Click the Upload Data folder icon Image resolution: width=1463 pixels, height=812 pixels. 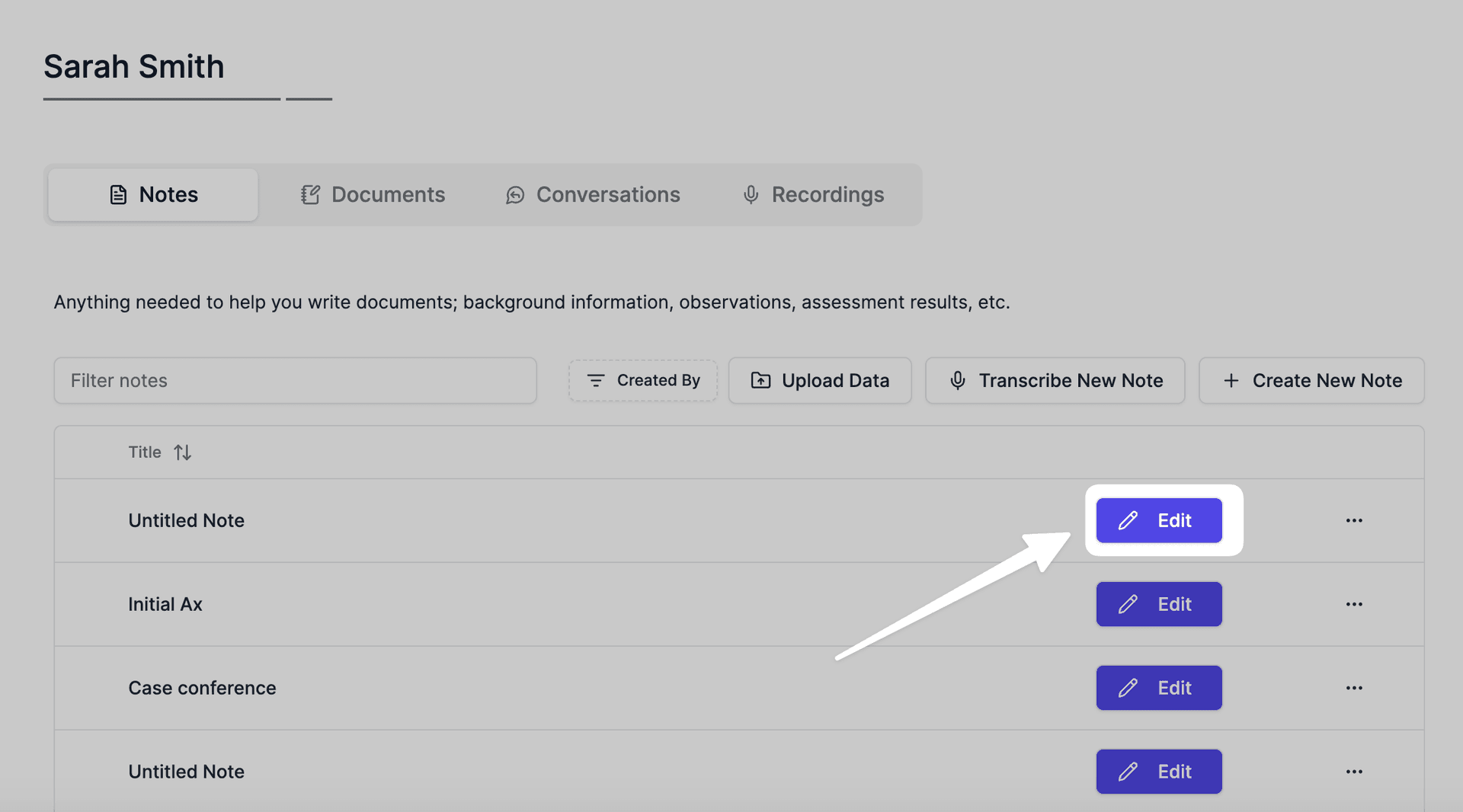pyautogui.click(x=760, y=380)
